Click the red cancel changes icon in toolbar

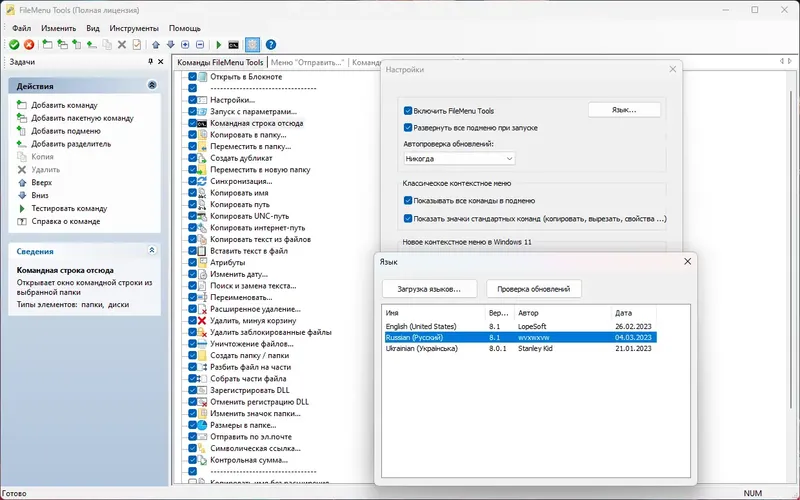pos(29,45)
